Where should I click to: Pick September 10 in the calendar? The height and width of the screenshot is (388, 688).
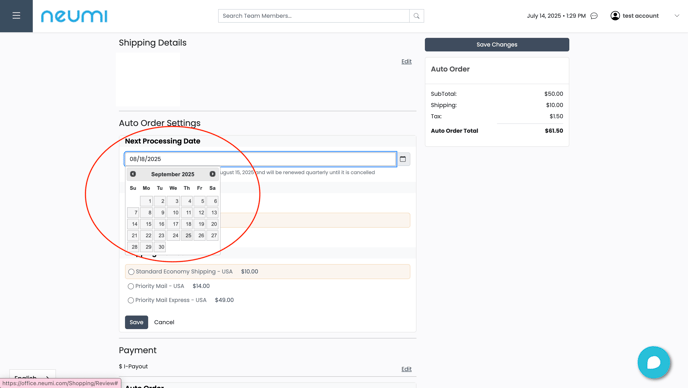coord(173,212)
